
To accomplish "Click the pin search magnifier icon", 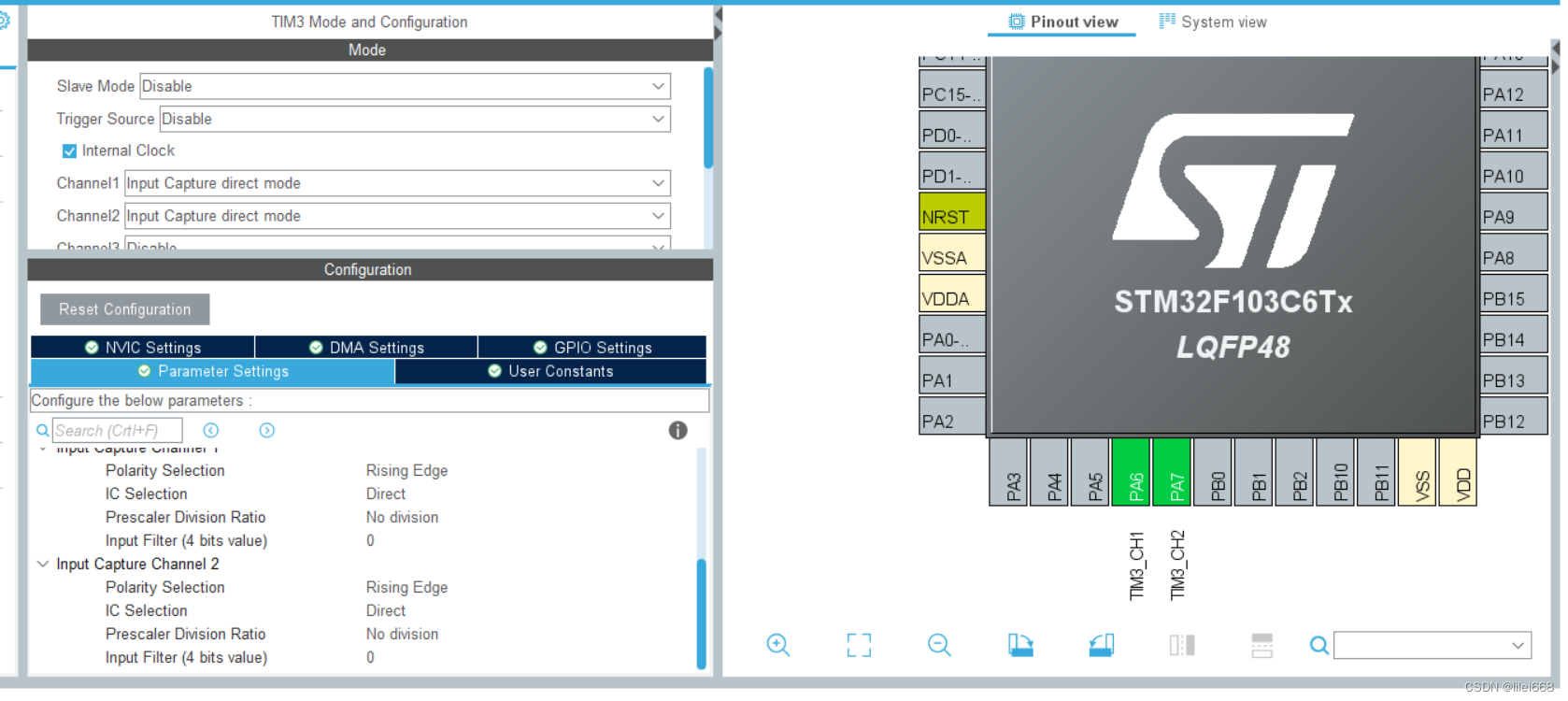I will pos(1319,645).
